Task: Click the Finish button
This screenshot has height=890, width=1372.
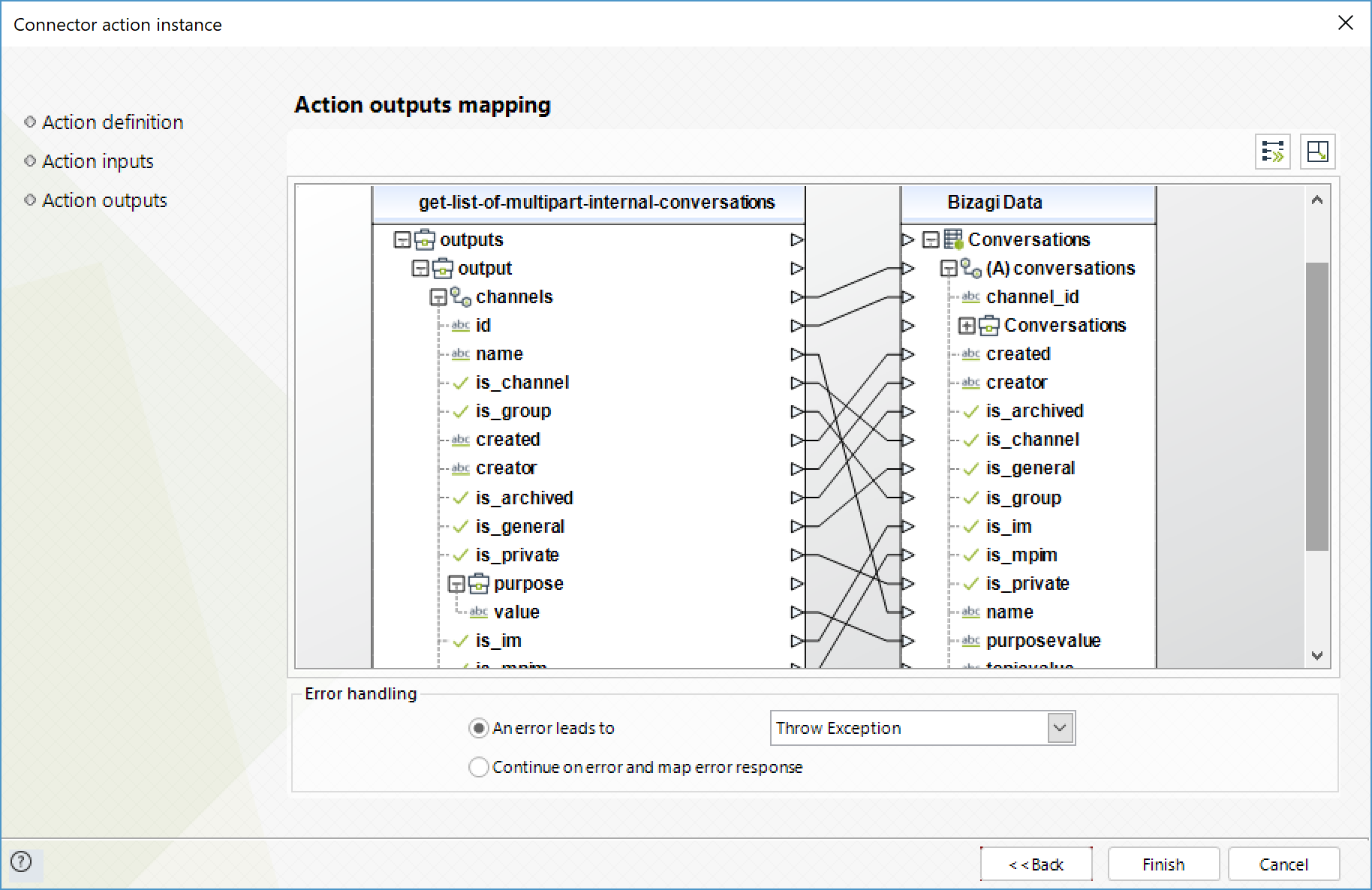Action: click(1163, 864)
